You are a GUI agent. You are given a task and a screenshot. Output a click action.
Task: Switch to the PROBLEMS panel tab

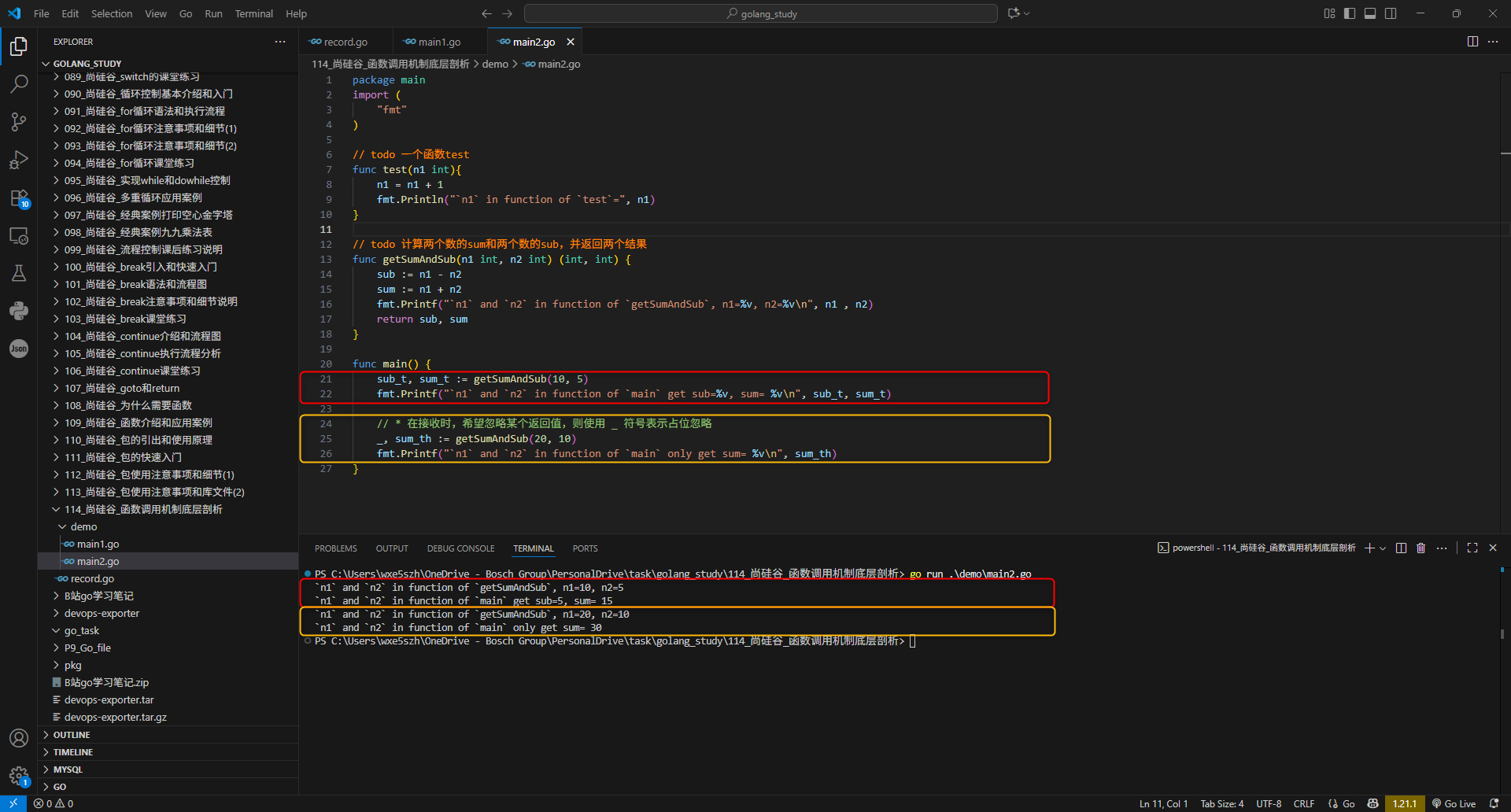tap(336, 548)
